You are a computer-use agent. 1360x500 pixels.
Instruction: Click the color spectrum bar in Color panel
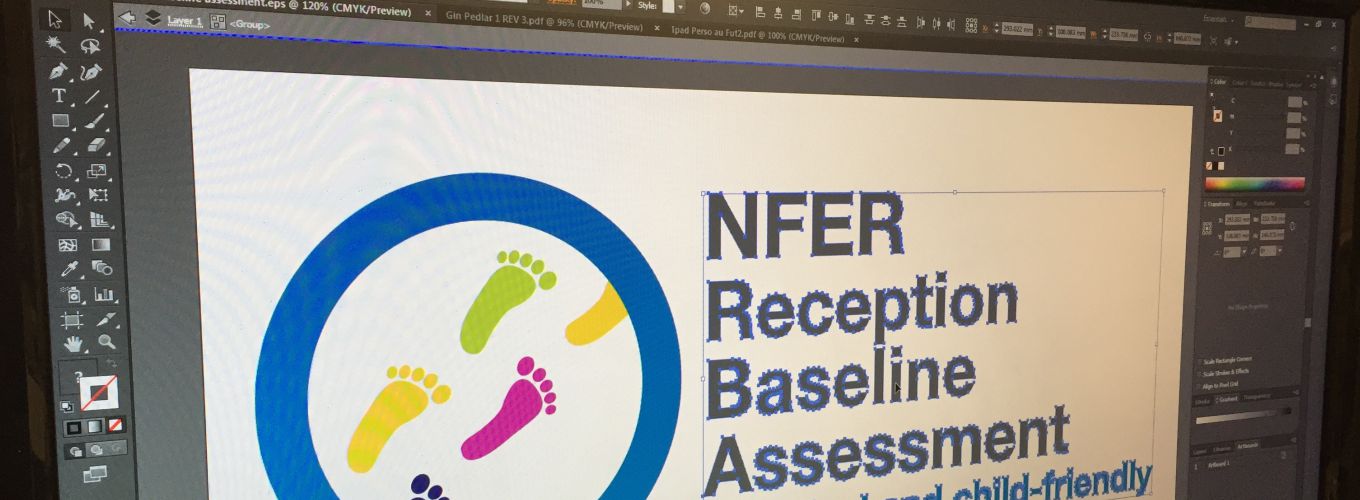coord(1255,184)
